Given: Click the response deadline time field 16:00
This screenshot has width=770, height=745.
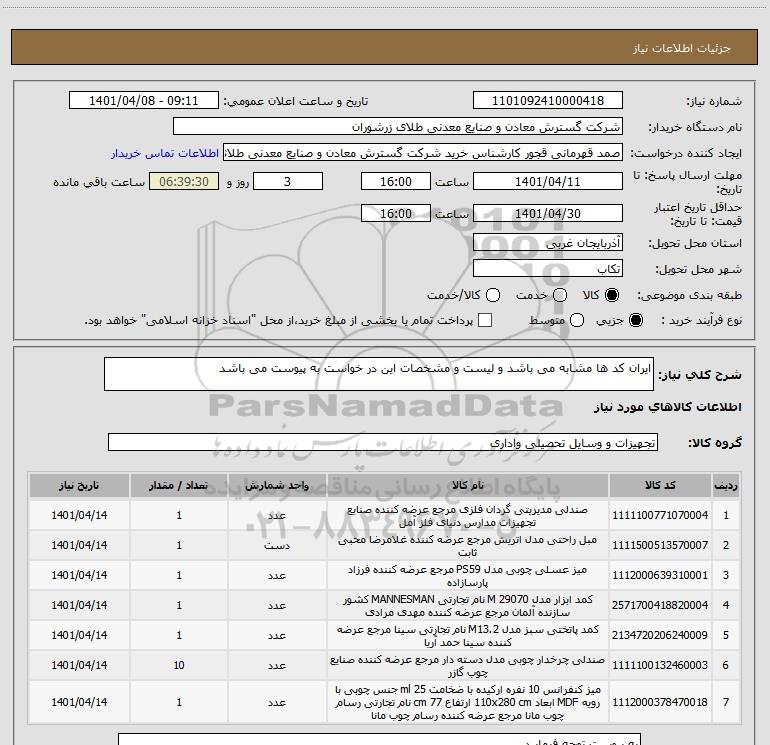Looking at the screenshot, I should 396,181.
